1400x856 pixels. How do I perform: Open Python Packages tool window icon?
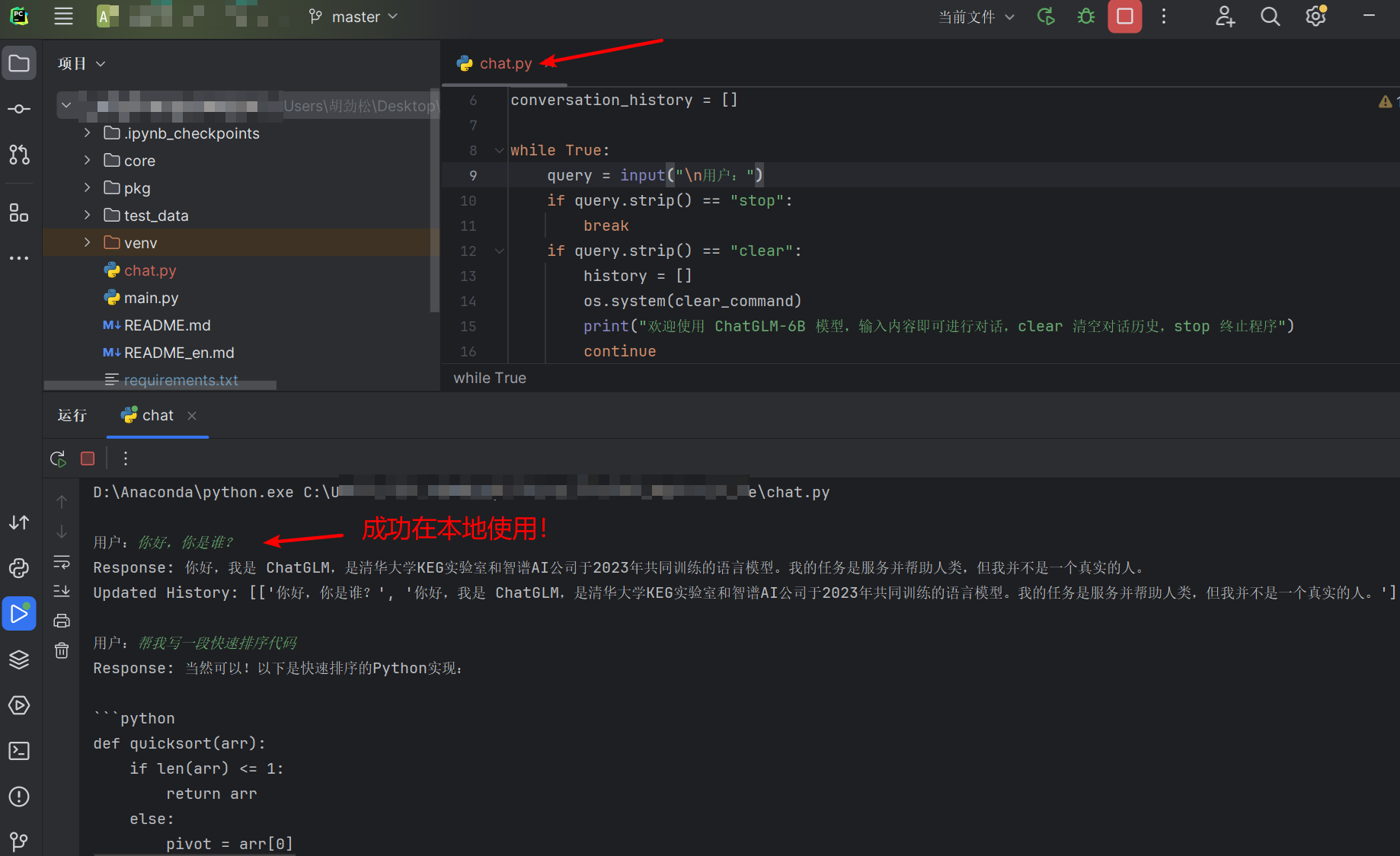pyautogui.click(x=19, y=660)
